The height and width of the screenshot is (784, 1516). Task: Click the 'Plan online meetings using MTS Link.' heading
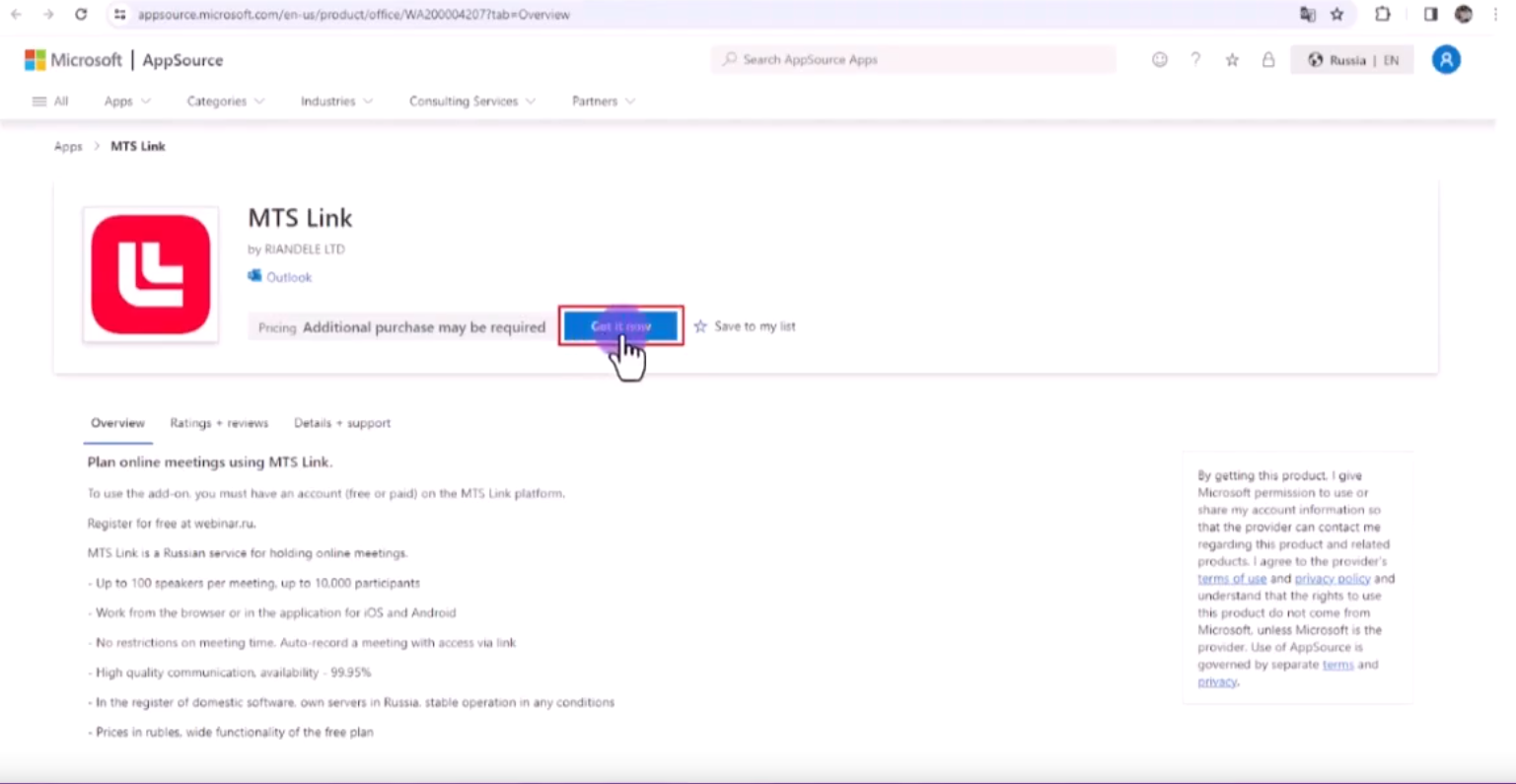pyautogui.click(x=210, y=462)
